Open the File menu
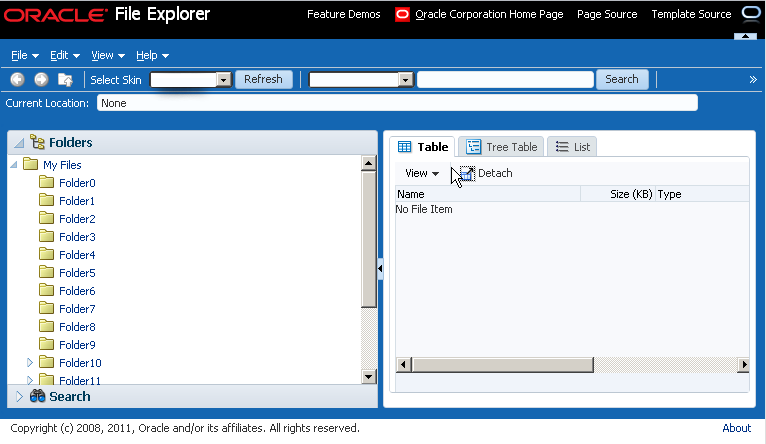Screen dimensions: 766x444 coord(25,56)
